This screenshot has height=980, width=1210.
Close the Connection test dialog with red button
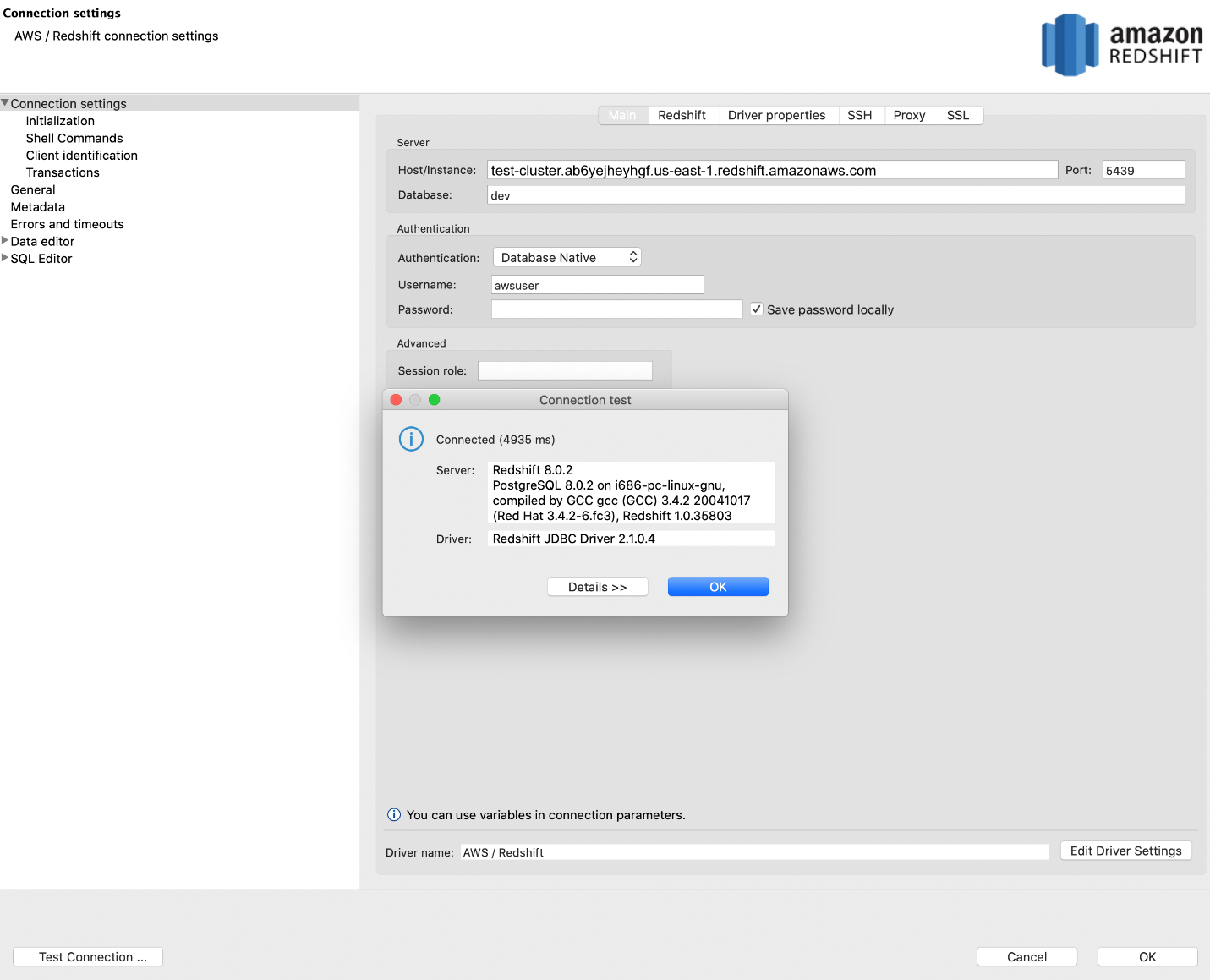click(396, 400)
